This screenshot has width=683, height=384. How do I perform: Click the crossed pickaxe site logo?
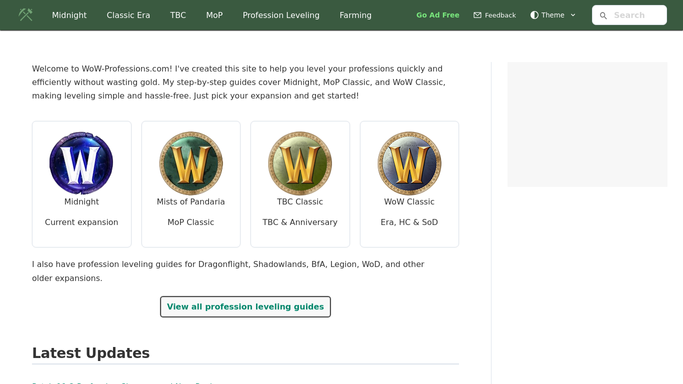tap(25, 15)
